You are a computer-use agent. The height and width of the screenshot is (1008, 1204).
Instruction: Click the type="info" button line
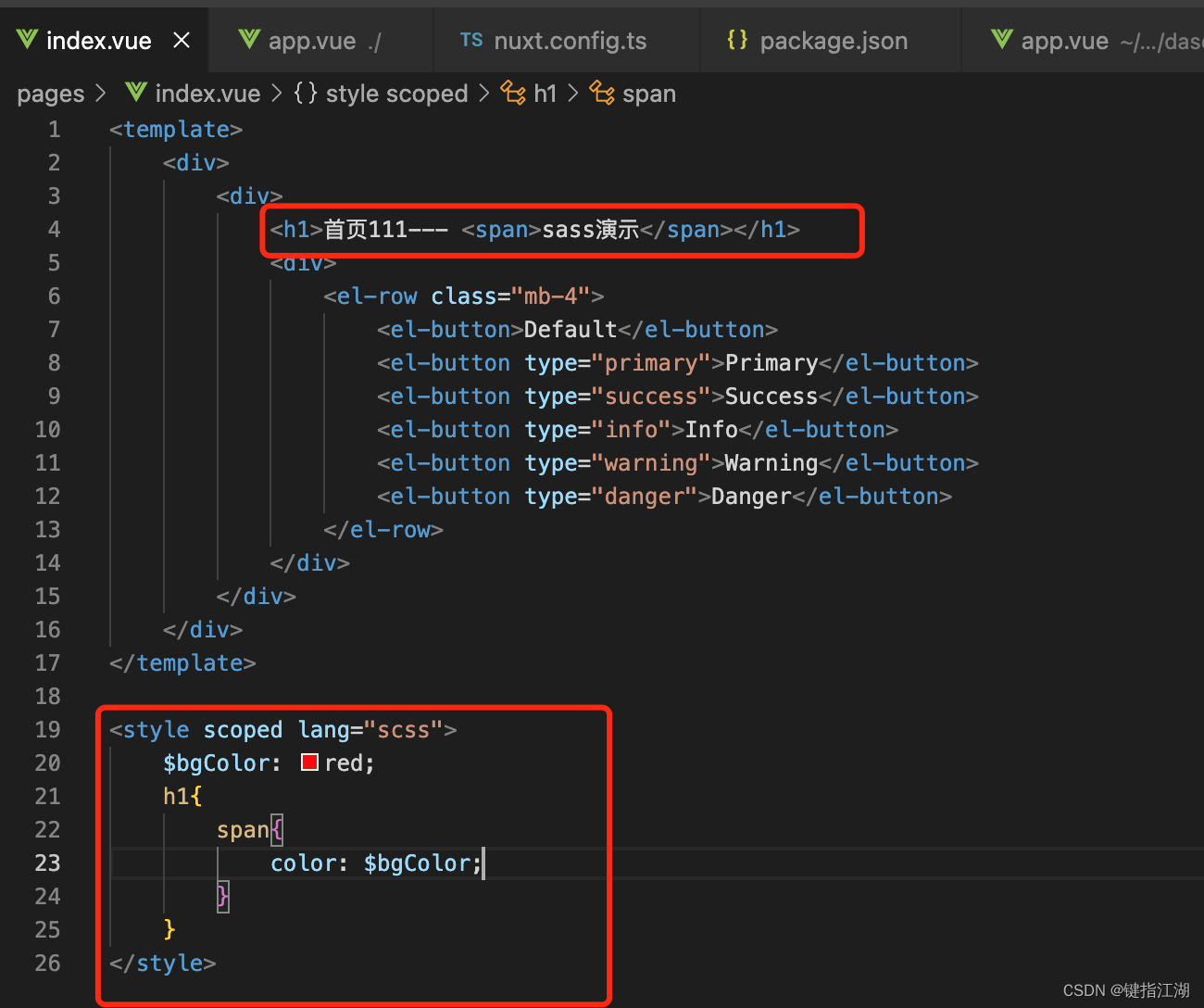click(x=637, y=430)
